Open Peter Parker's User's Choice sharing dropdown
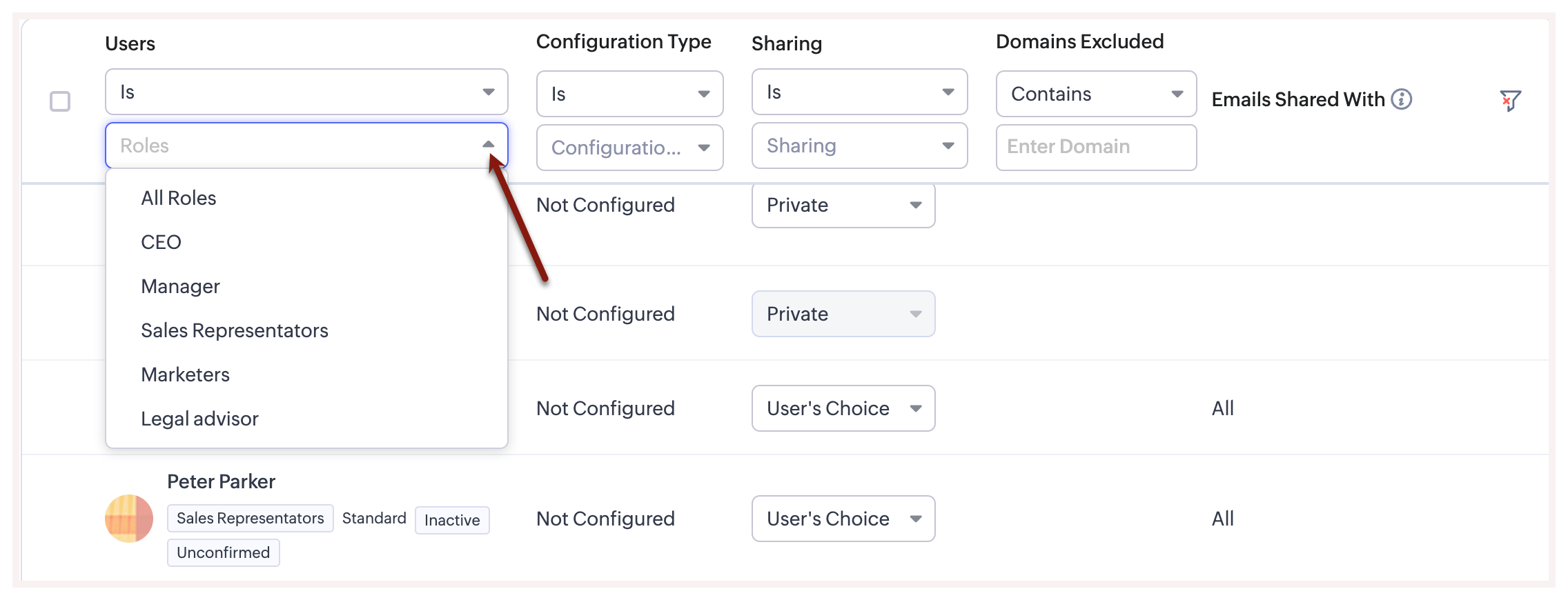 tap(843, 519)
